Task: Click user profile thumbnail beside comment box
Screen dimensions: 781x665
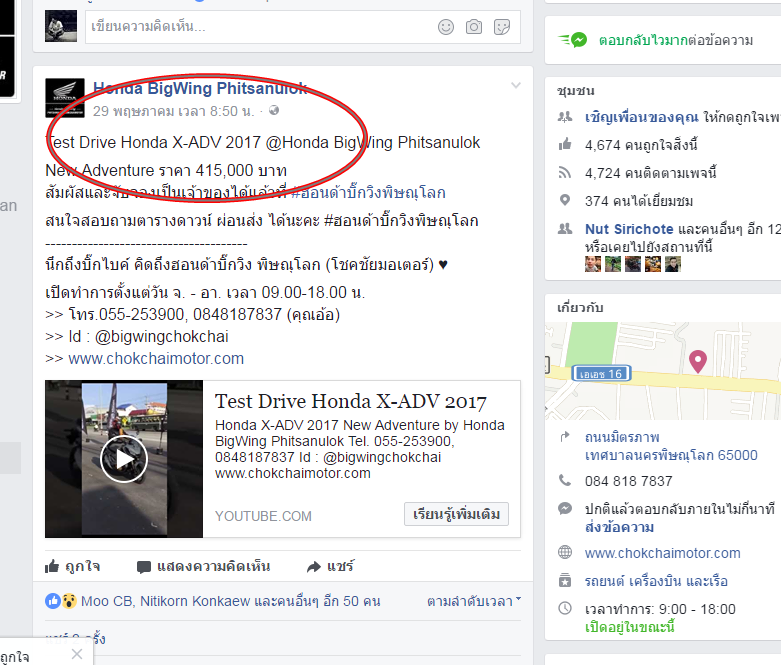Action: pyautogui.click(x=61, y=26)
